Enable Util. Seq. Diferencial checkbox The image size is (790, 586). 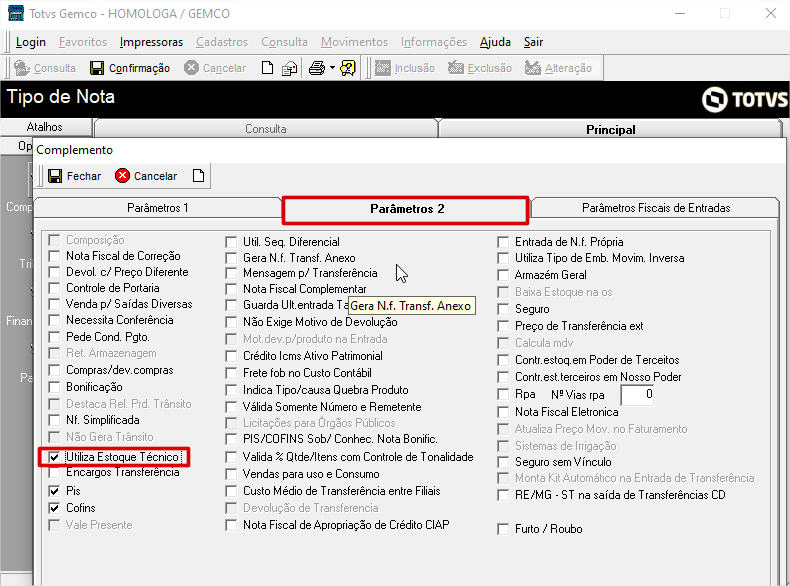pyautogui.click(x=231, y=242)
